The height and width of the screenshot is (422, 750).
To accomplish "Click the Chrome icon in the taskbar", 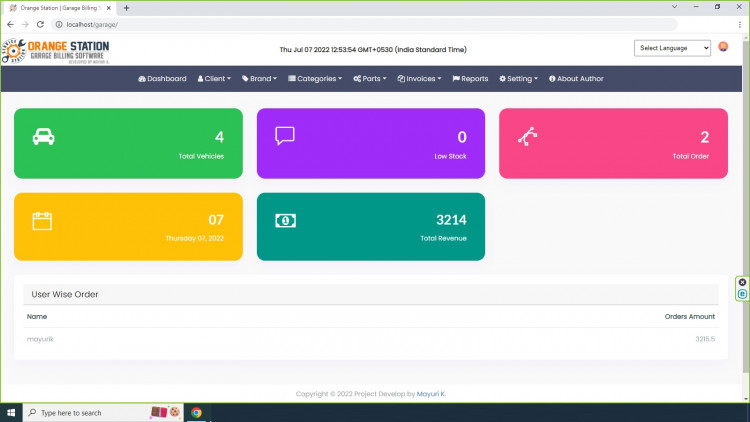I will pyautogui.click(x=197, y=412).
